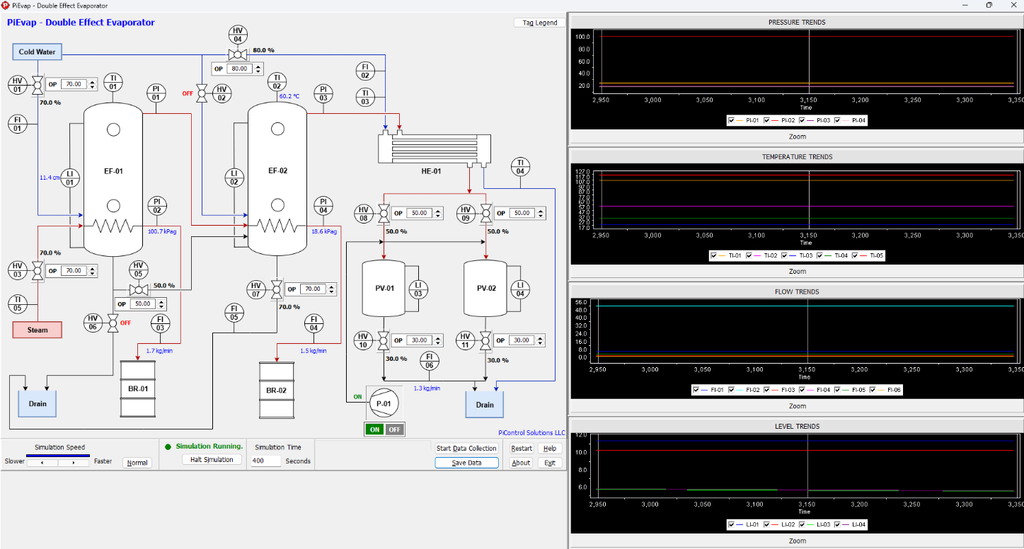Click the HV-11 OP spinner arrows
This screenshot has width=1024, height=549.
coord(541,341)
